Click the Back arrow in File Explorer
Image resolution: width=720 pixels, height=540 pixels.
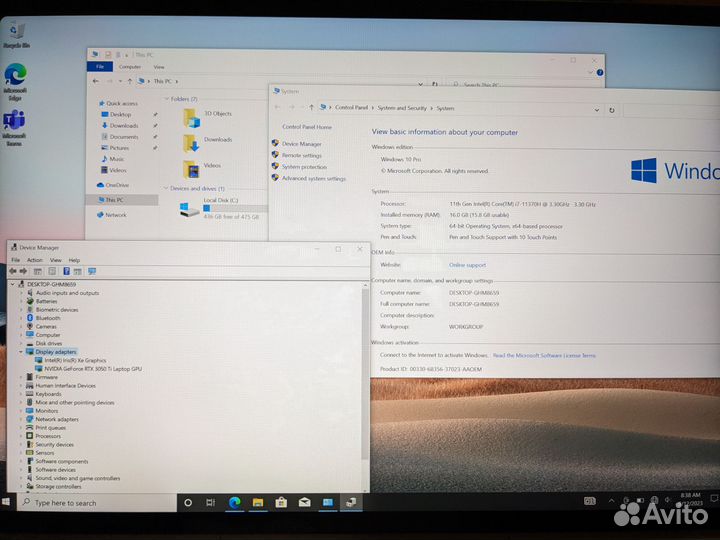(x=96, y=81)
